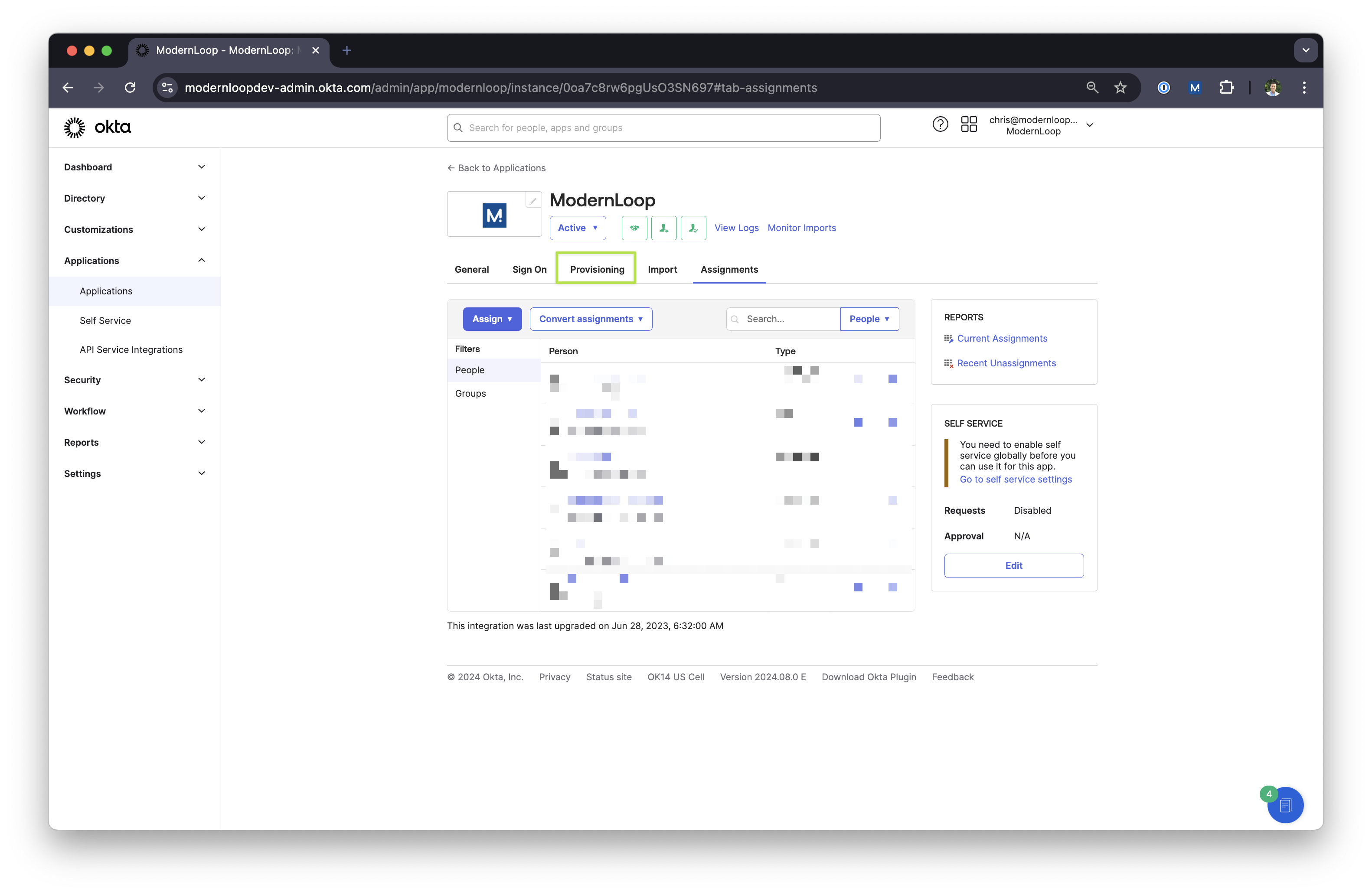Open the Active status dropdown
Screen dimensions: 1372x894
[x=578, y=228]
